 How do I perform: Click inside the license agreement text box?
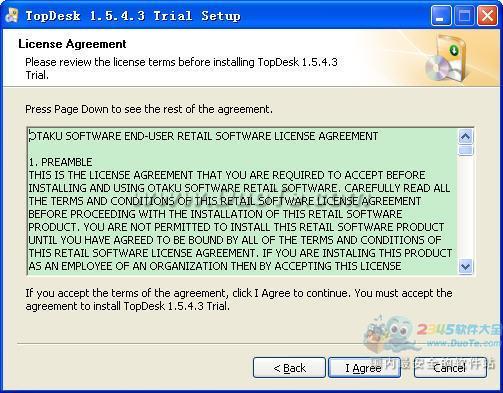[x=242, y=201]
